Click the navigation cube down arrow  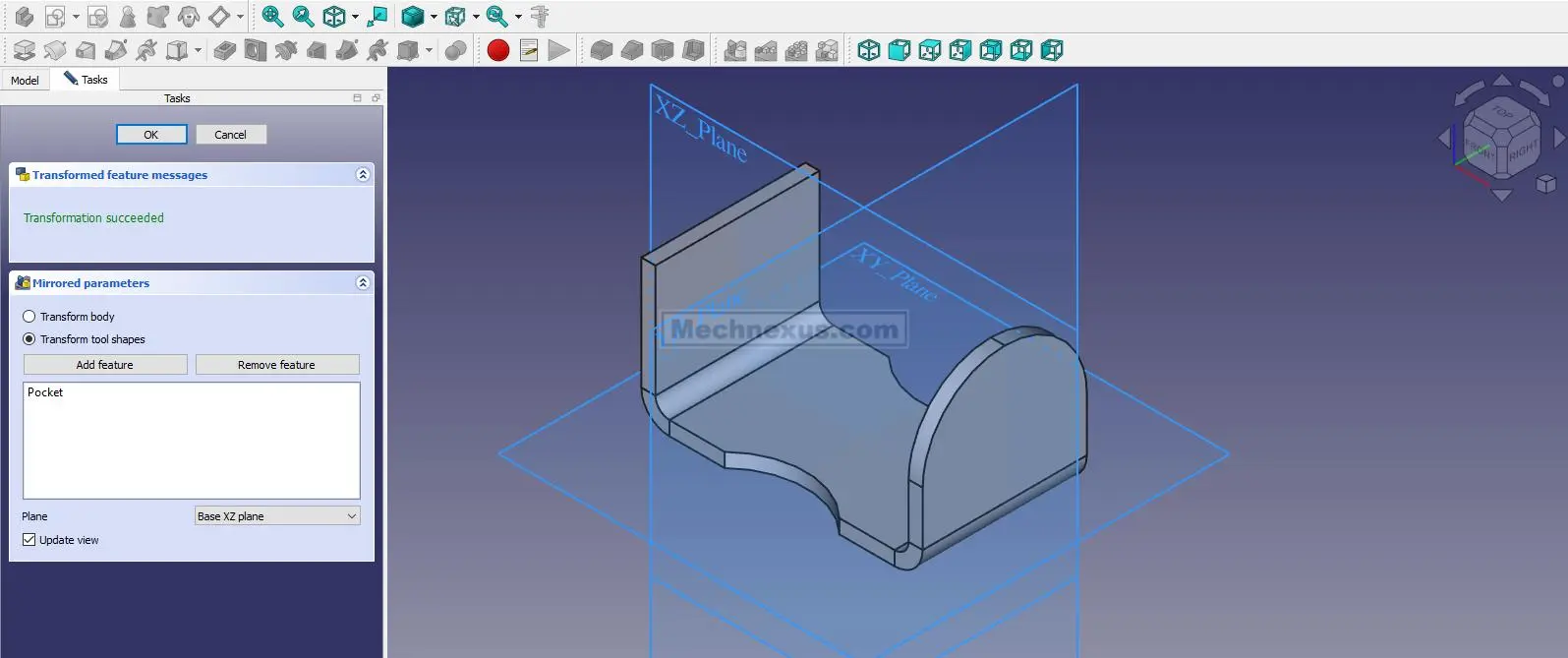[1502, 195]
